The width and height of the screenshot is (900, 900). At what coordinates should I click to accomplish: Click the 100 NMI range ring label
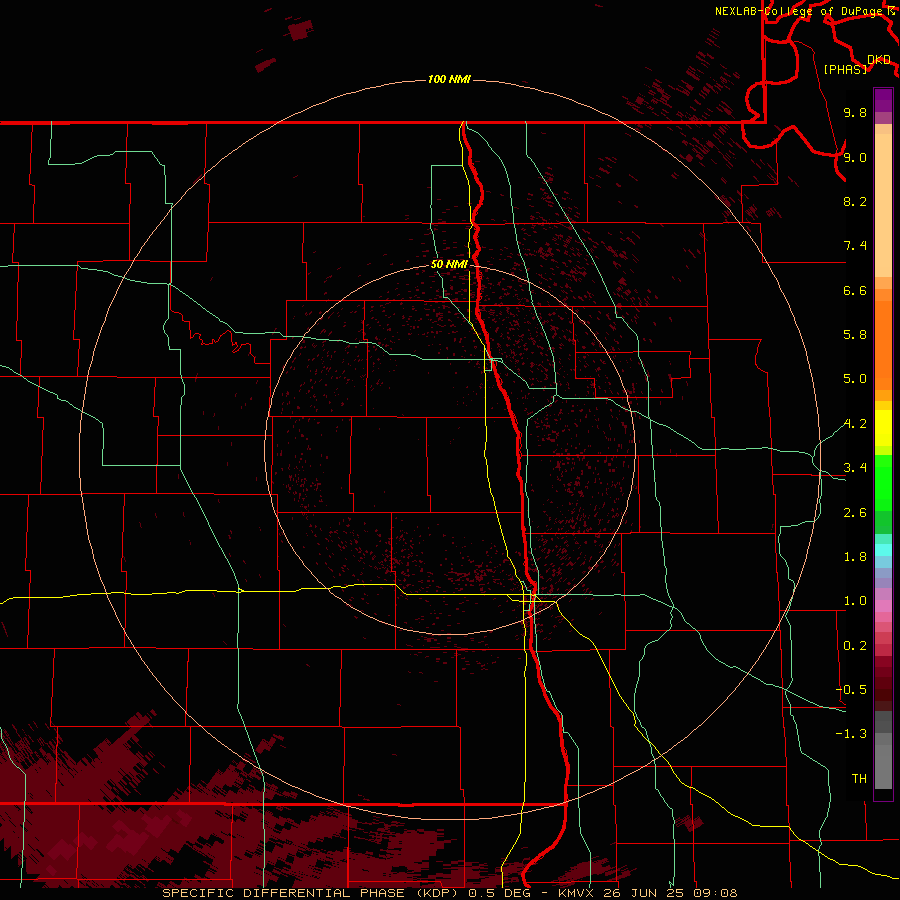[449, 79]
